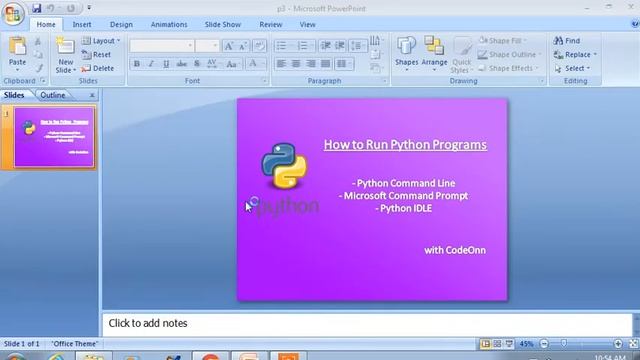
Task: Click the Replace button
Action: point(575,54)
